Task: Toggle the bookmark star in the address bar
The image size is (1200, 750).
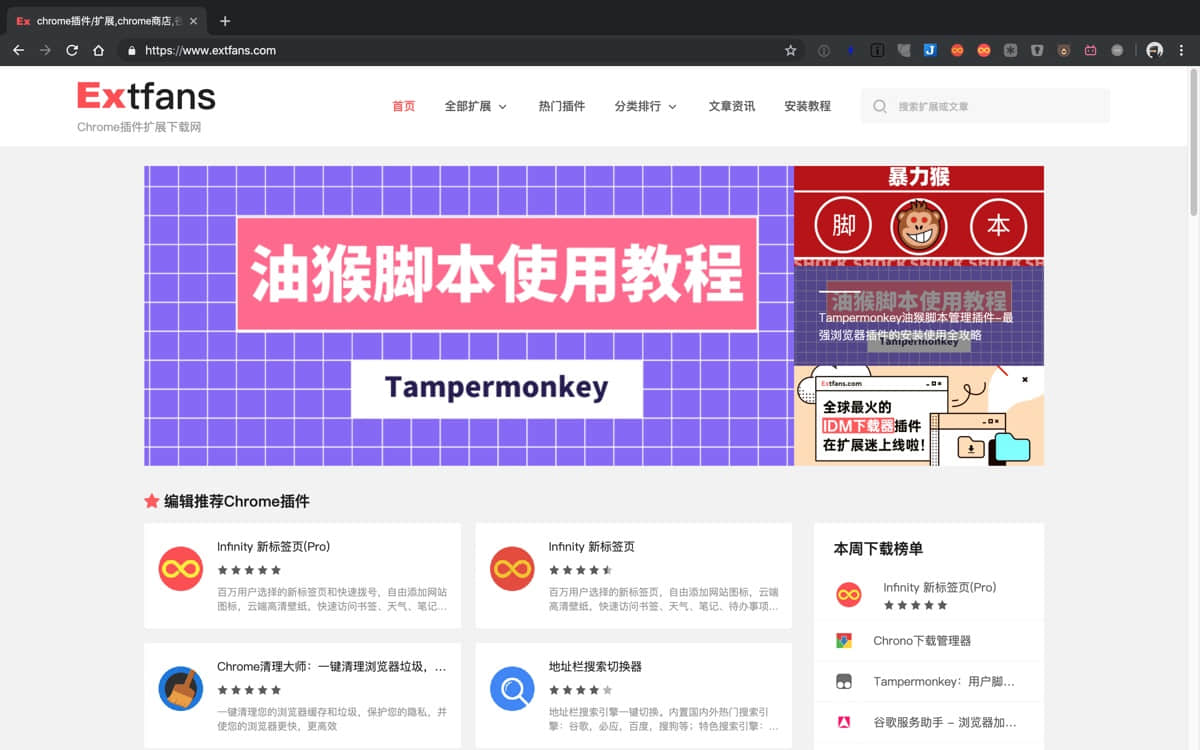Action: tap(790, 50)
